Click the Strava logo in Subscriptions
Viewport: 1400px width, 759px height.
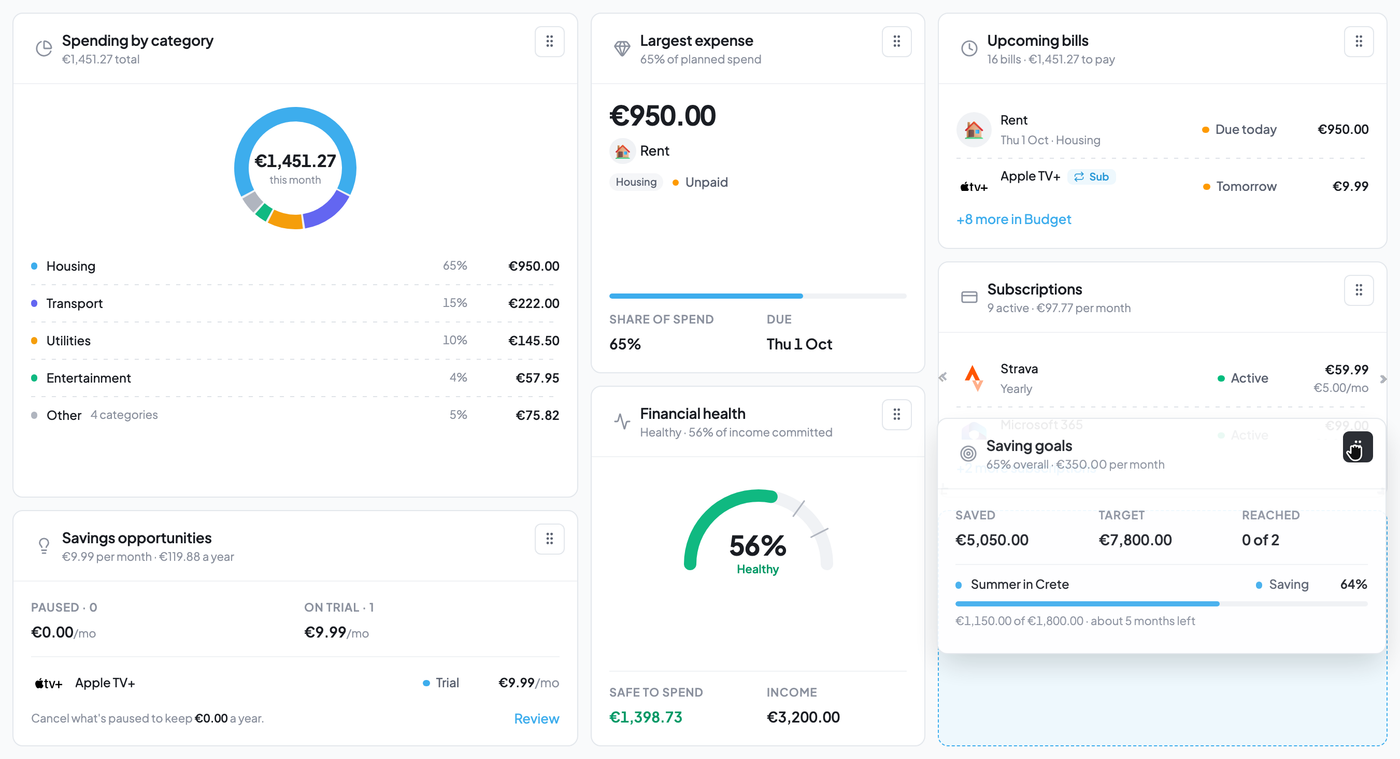[x=973, y=377]
